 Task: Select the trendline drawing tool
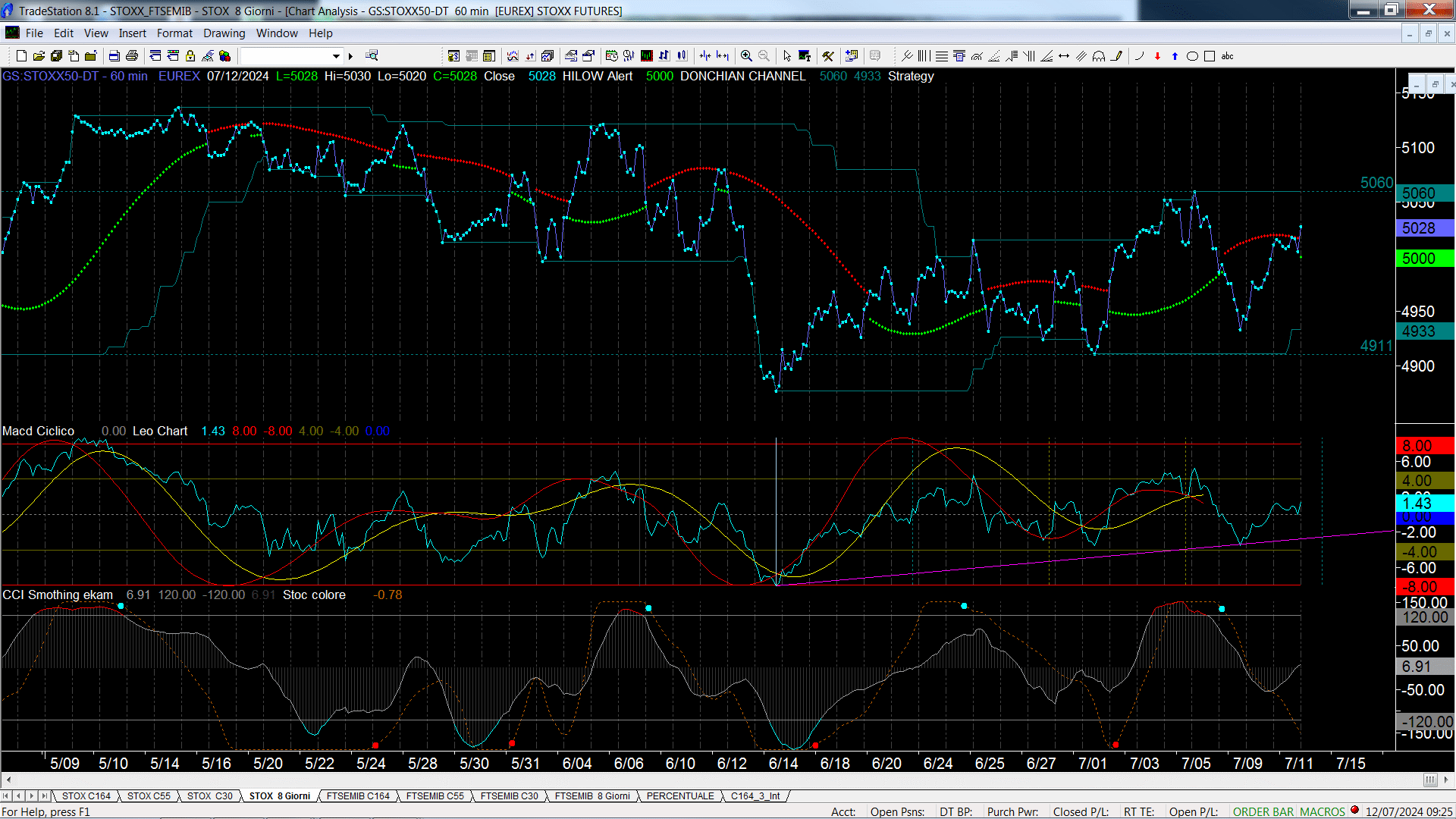(x=907, y=55)
